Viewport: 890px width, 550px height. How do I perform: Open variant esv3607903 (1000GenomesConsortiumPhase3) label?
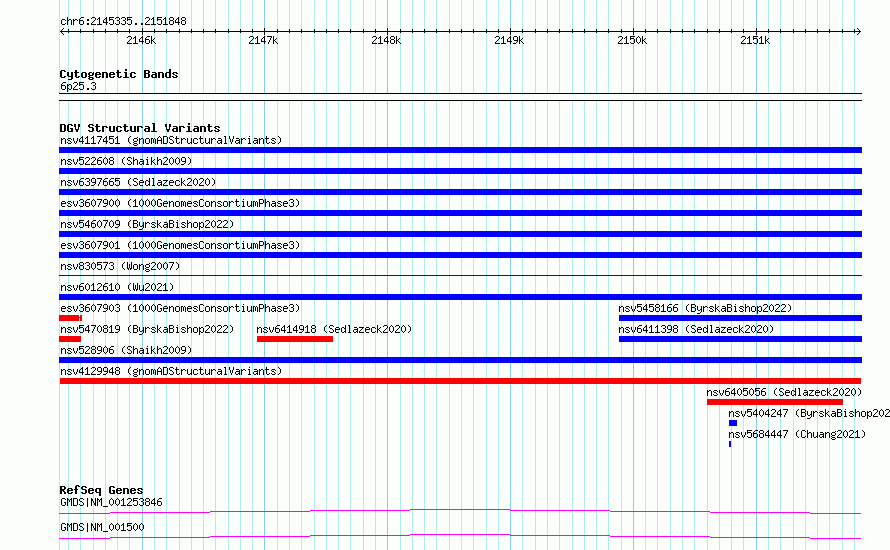[x=180, y=308]
